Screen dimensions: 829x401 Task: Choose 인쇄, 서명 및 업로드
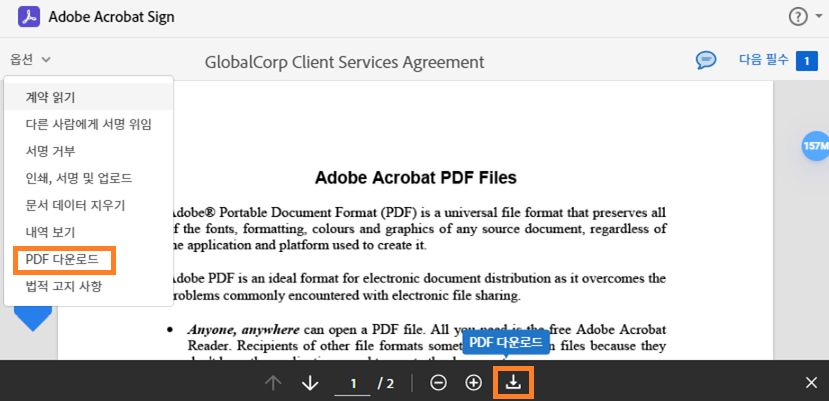[89, 178]
